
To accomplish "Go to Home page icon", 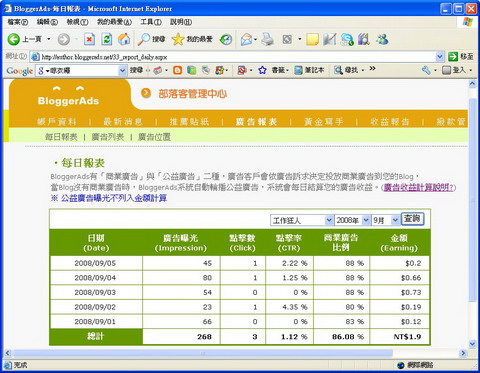I will click(x=124, y=39).
